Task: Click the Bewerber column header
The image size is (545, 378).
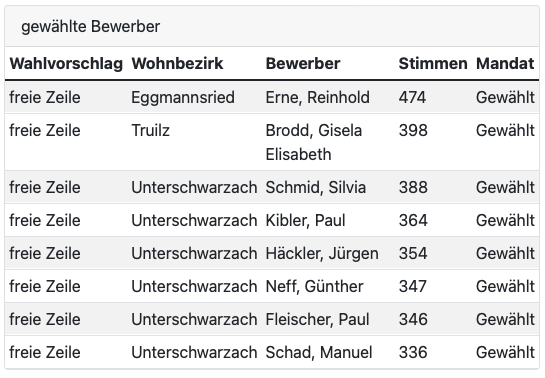Action: click(x=303, y=64)
